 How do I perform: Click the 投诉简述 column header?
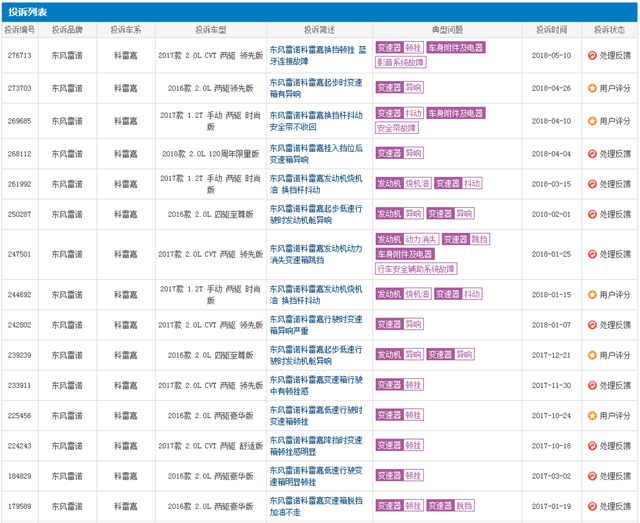click(x=319, y=30)
